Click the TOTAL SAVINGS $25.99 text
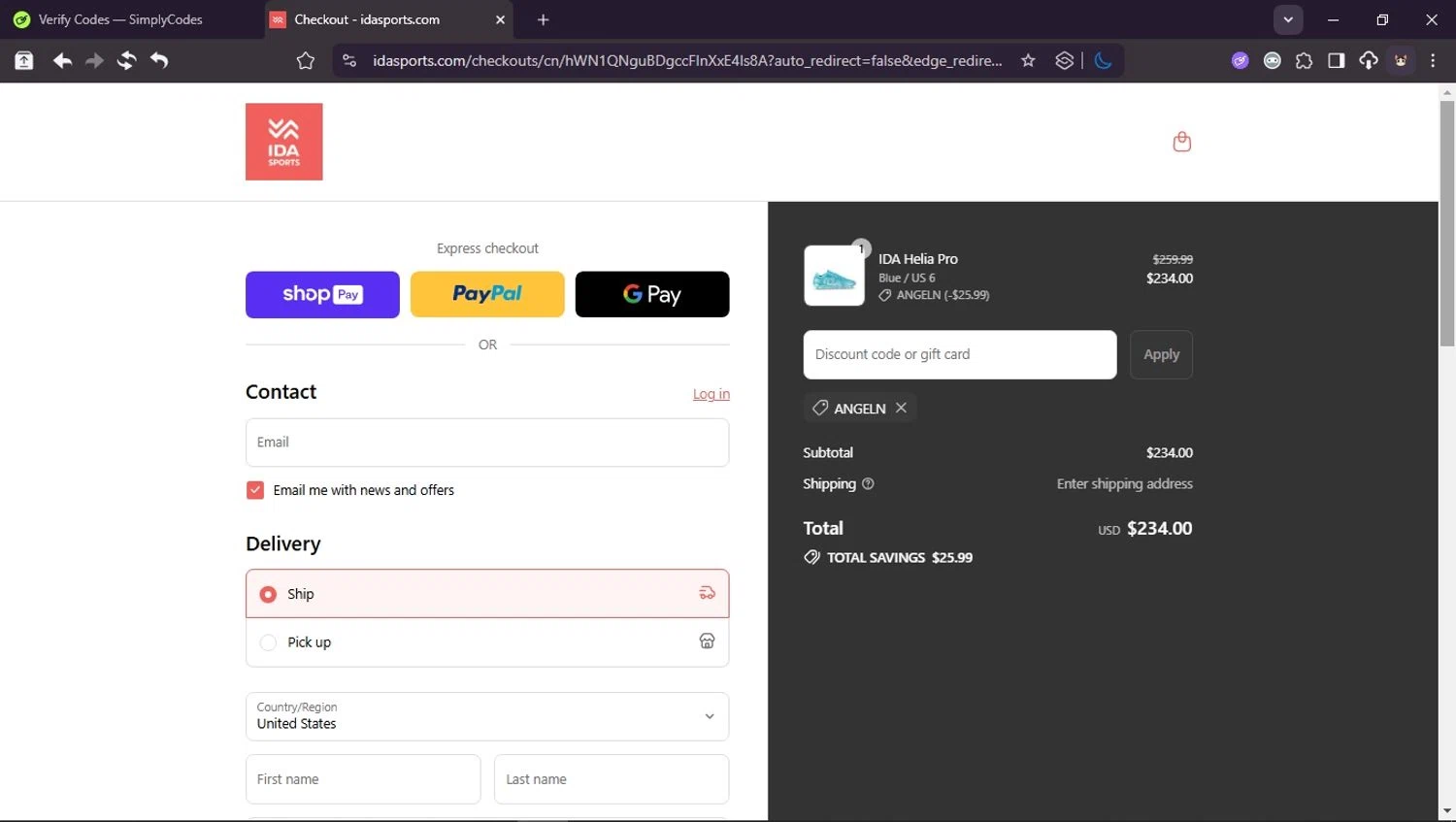The image size is (1456, 822). (899, 557)
